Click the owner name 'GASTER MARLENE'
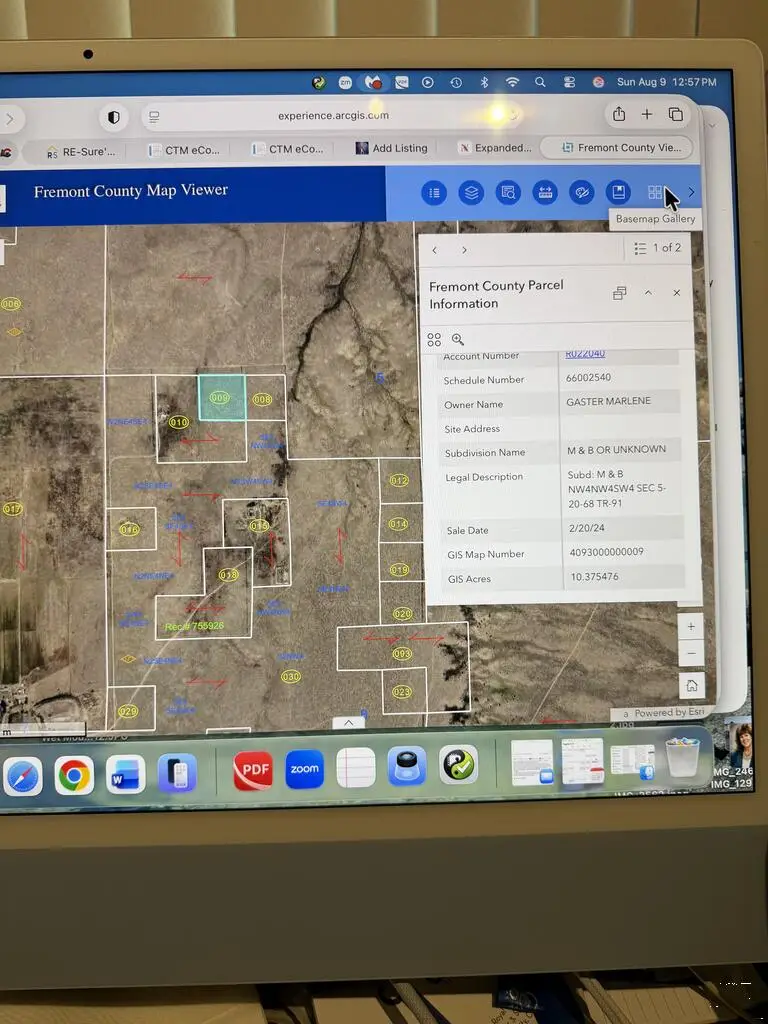 (608, 402)
